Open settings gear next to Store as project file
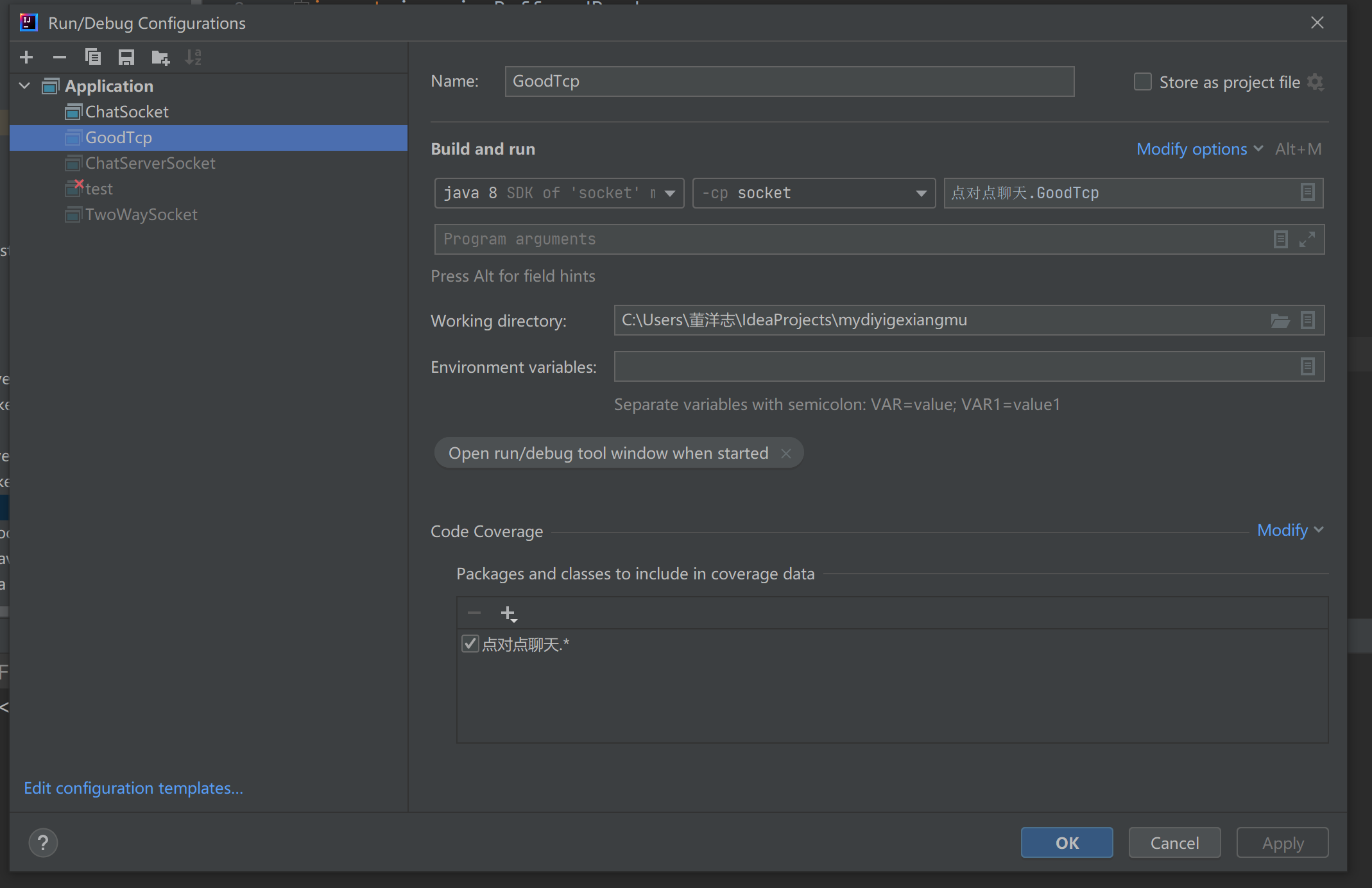Image resolution: width=1372 pixels, height=888 pixels. tap(1316, 82)
